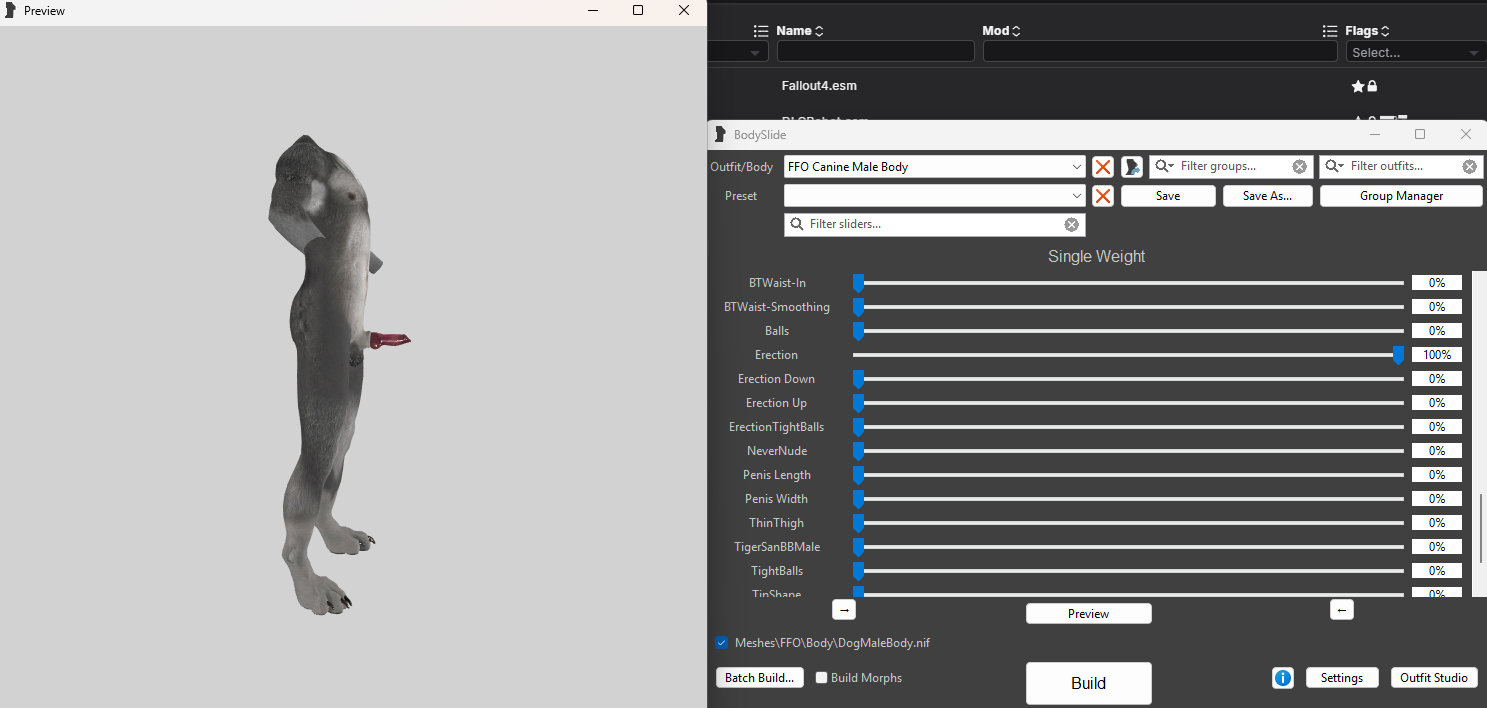The image size is (1487, 708).
Task: Sort plugins by the Mod column header
Action: click(1001, 30)
